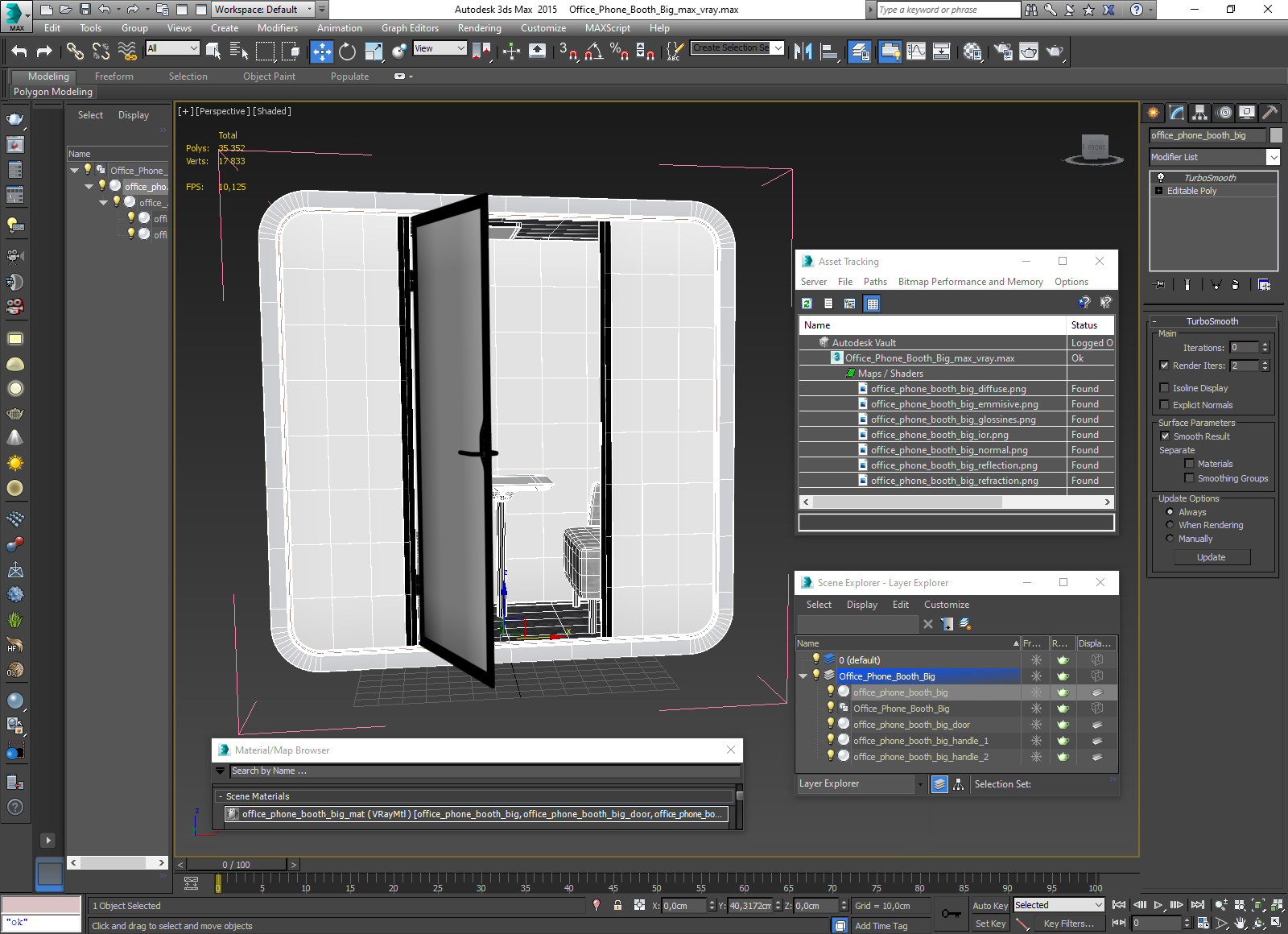
Task: Click the Update button in TurboSmooth
Action: pos(1212,557)
